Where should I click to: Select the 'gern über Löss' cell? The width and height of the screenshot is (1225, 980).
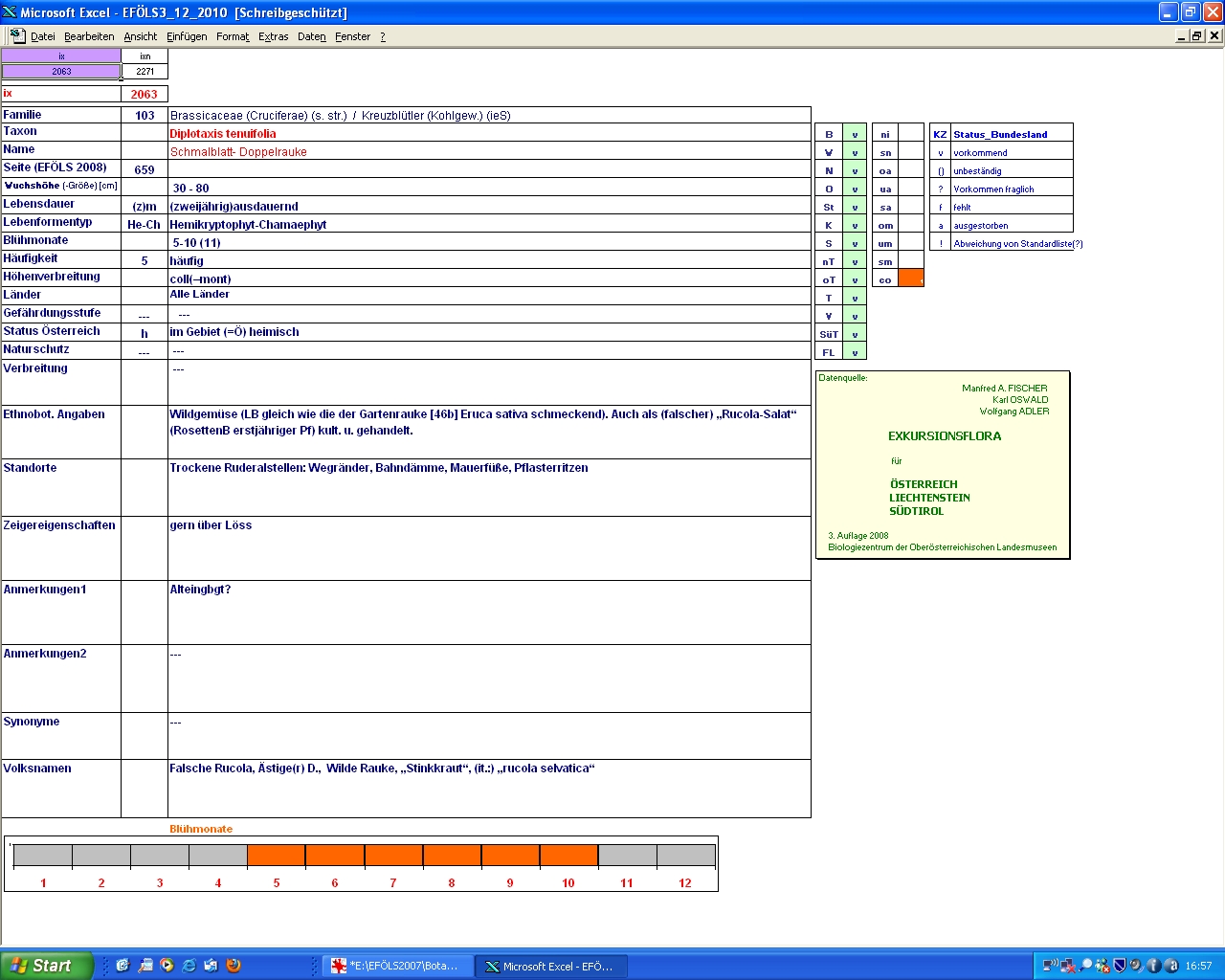489,548
